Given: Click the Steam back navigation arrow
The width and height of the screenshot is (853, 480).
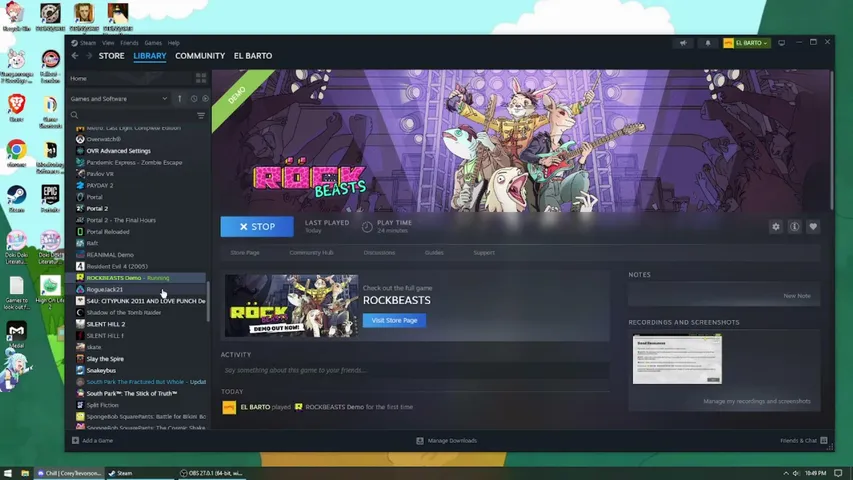Looking at the screenshot, I should 75,56.
